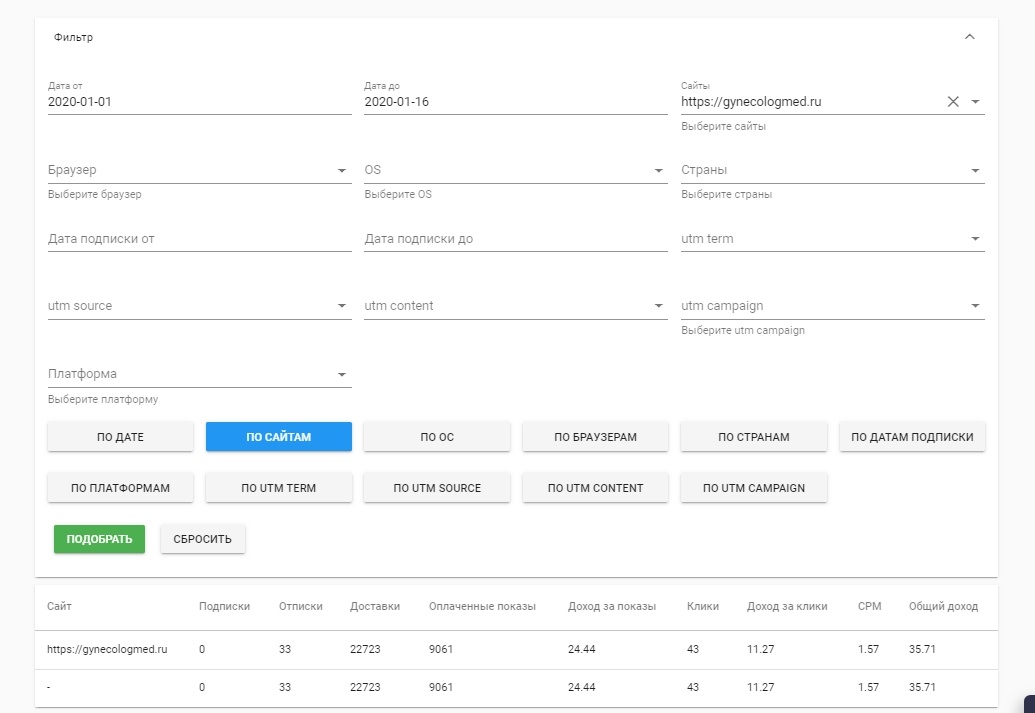Click the CPM column header
This screenshot has width=1035, height=713.
(869, 606)
